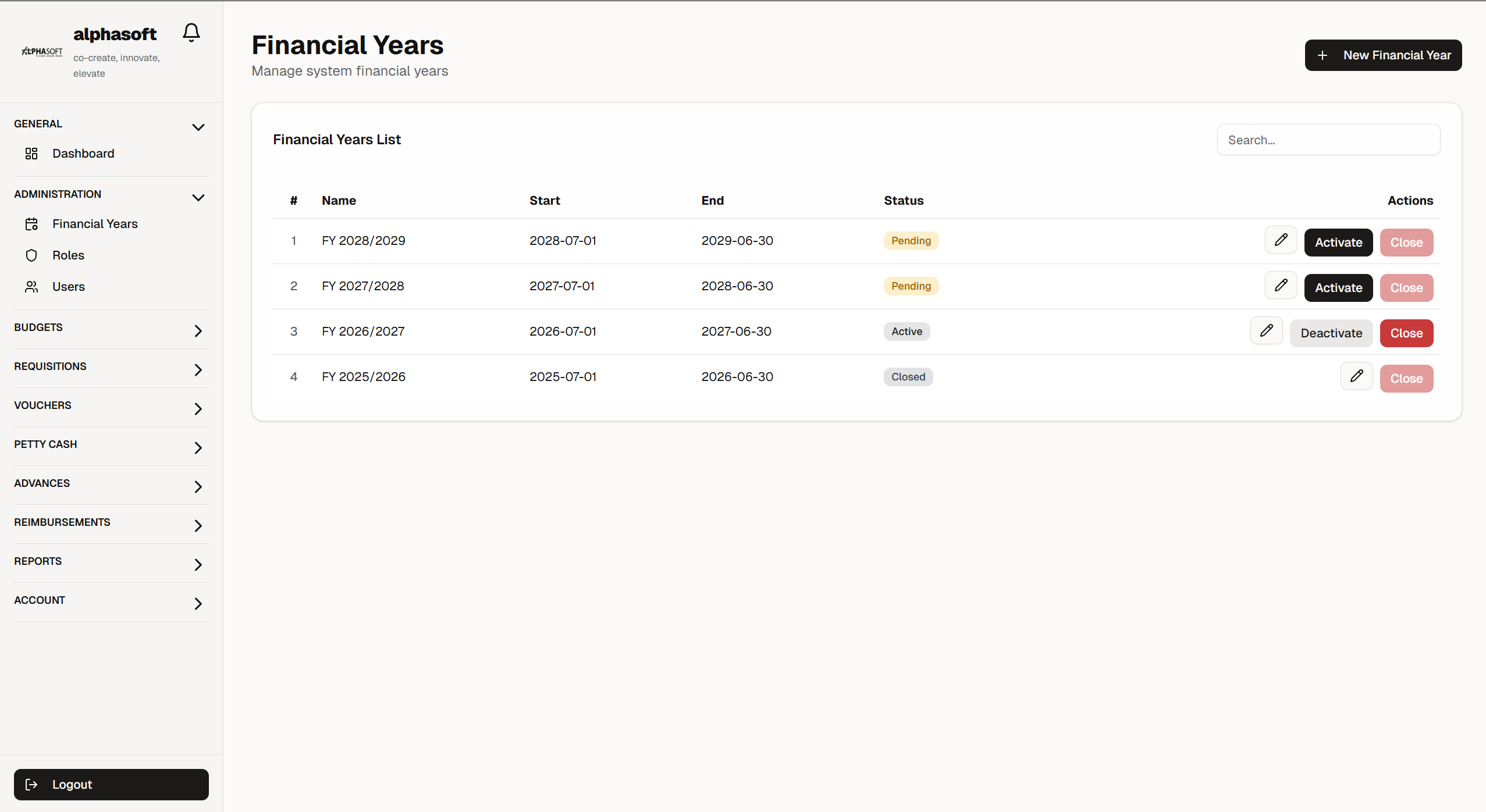Edit FY 2025/2026 with pencil icon
This screenshot has width=1486, height=812.
(1356, 376)
